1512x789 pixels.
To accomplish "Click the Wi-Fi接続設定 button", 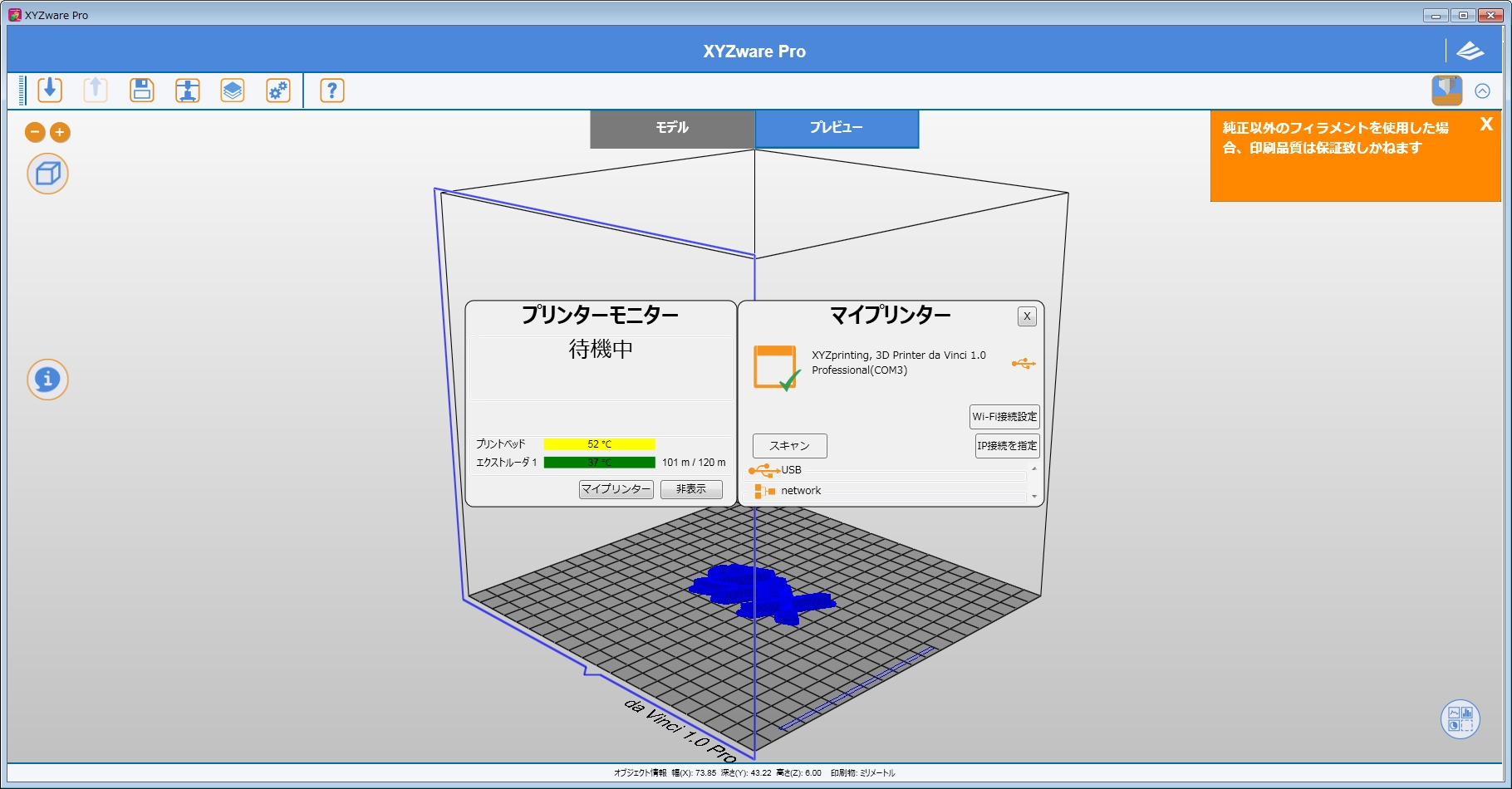I will (1004, 417).
